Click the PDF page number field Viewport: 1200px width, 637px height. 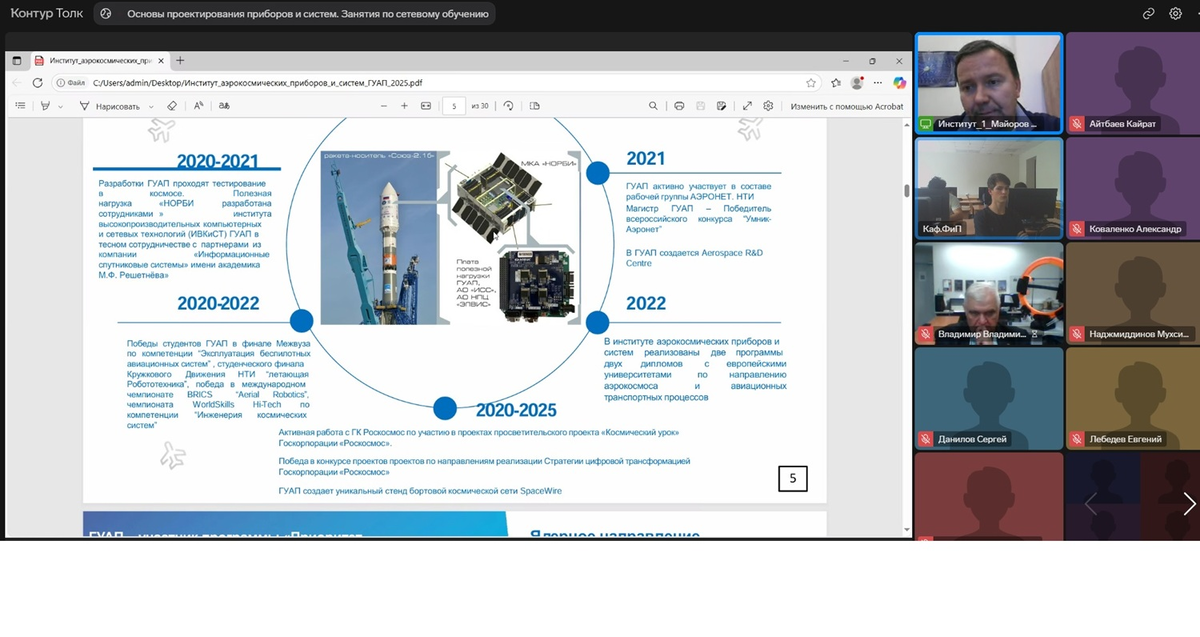click(454, 106)
